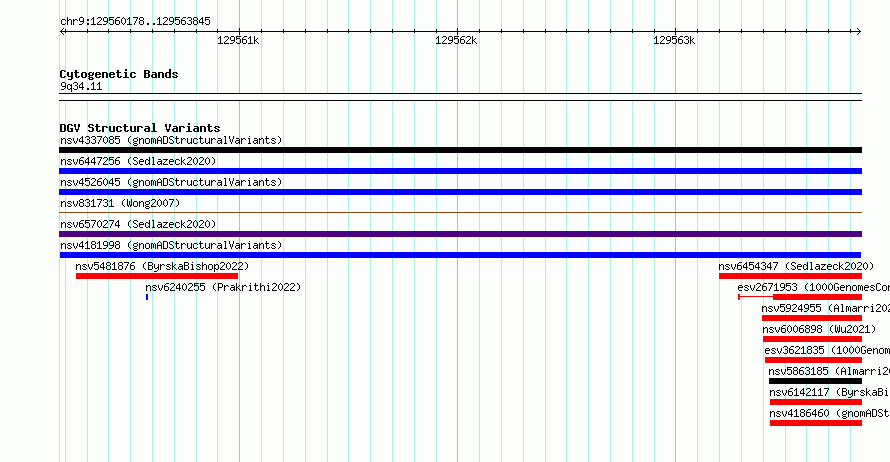This screenshot has height=462, width=890.
Task: Click the nsv4337085 gnomADStructuralVariants label
Action: [171, 140]
